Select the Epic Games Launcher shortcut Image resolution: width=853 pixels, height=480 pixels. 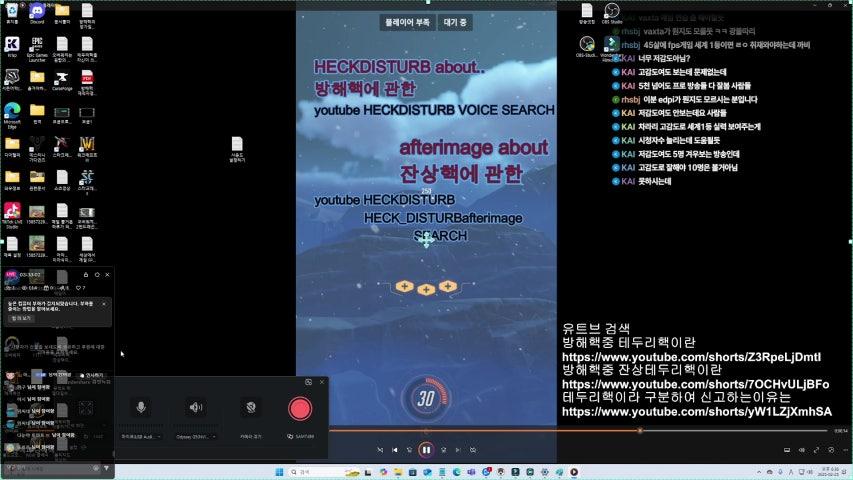(37, 48)
